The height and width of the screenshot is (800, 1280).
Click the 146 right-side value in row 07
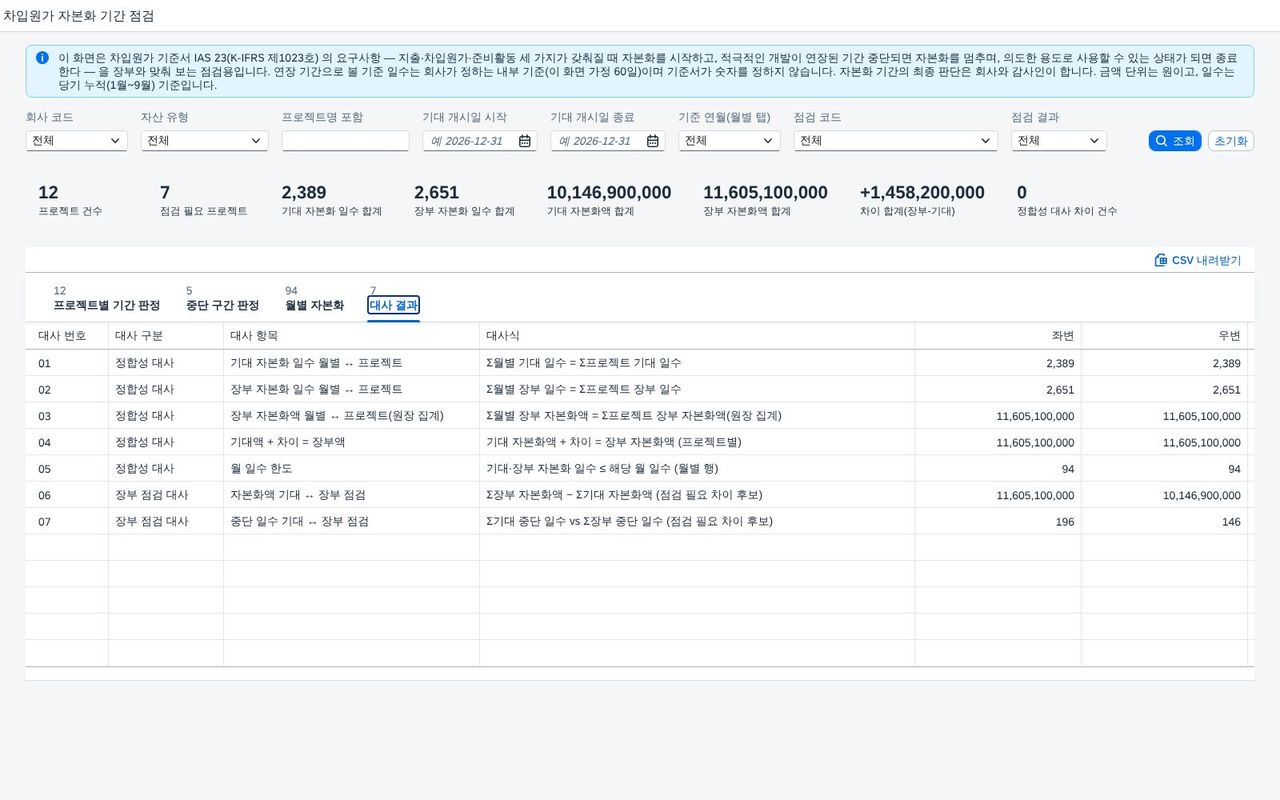pyautogui.click(x=1231, y=521)
